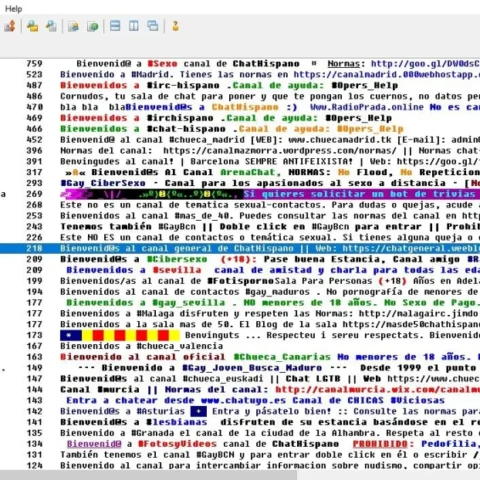
Task: Select the #gay_maduros row with 194 users
Action: 240,292
